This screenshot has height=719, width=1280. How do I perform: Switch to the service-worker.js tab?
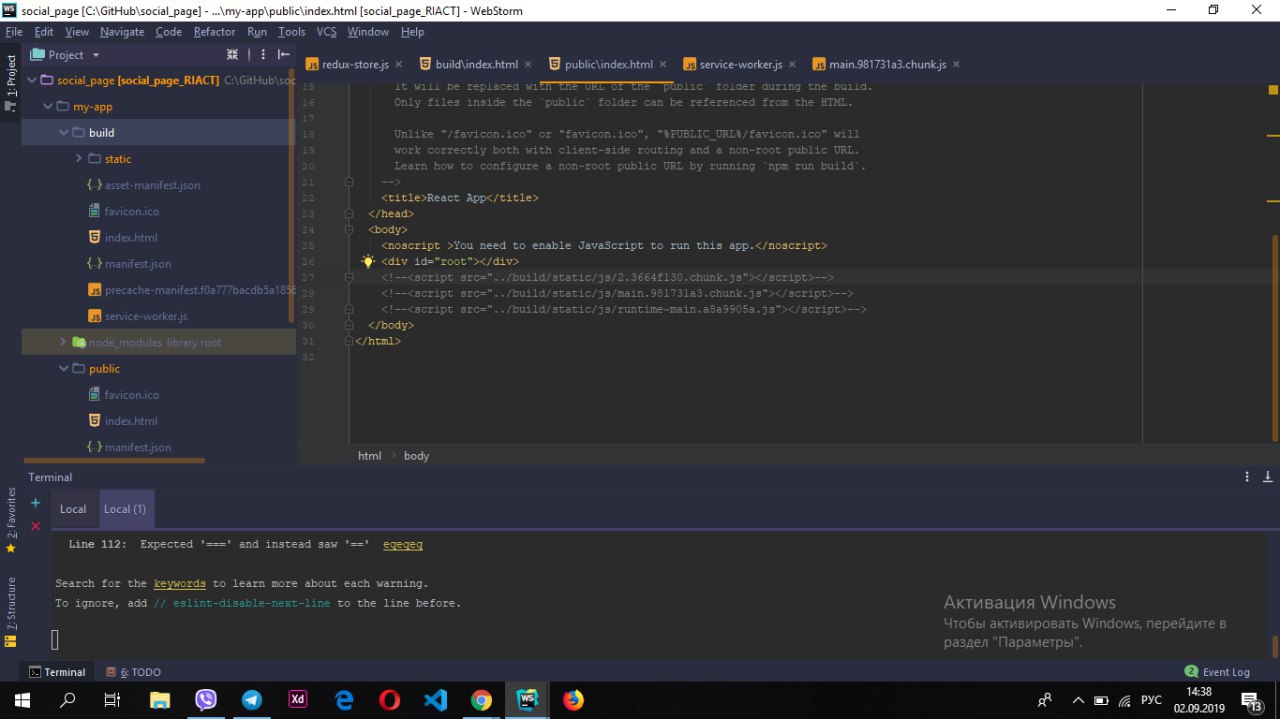pos(739,65)
